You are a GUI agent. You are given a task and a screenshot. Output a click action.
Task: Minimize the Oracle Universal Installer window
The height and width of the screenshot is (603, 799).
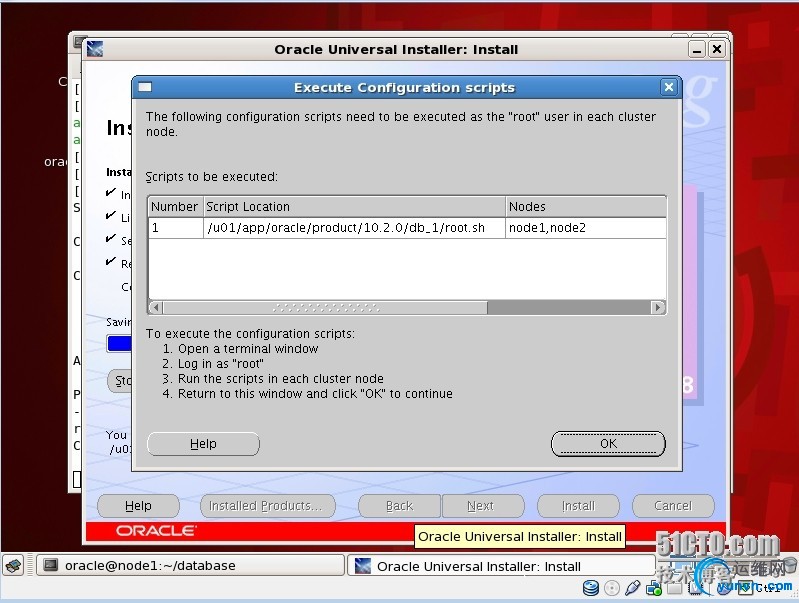(x=697, y=49)
